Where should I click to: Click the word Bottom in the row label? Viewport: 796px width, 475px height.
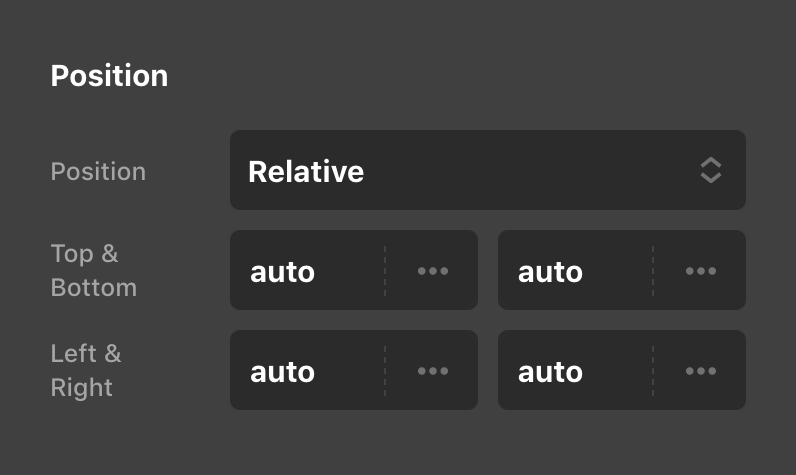pos(93,288)
